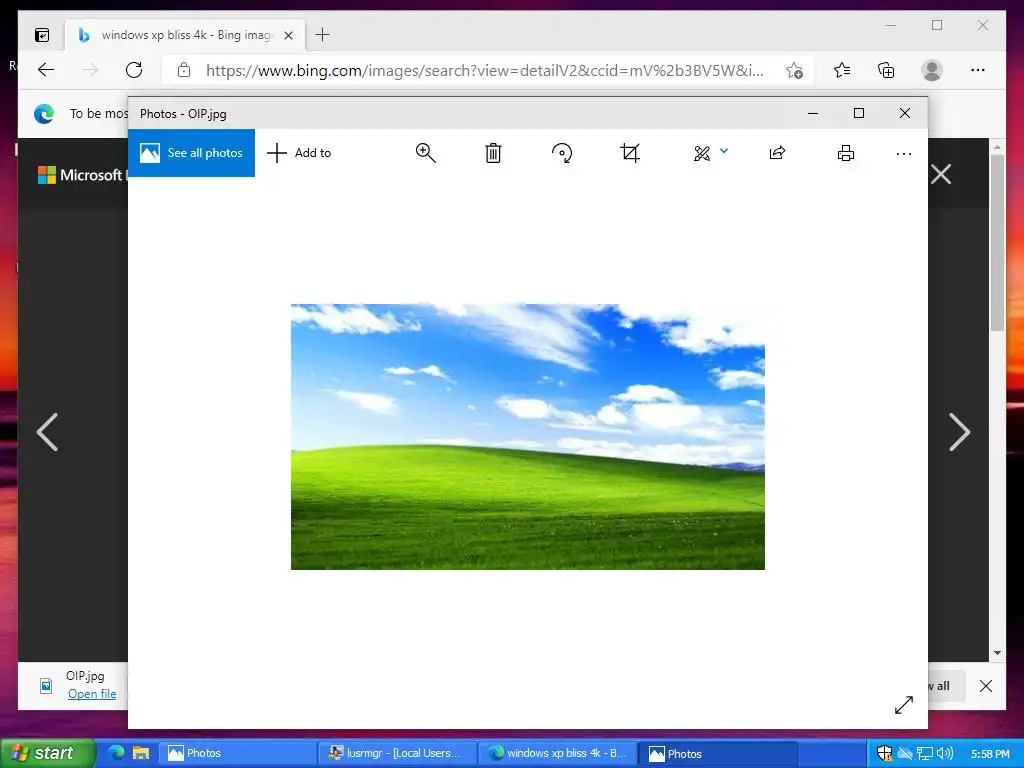The width and height of the screenshot is (1024, 768).
Task: Open the crop tool in Photos
Action: (x=630, y=153)
